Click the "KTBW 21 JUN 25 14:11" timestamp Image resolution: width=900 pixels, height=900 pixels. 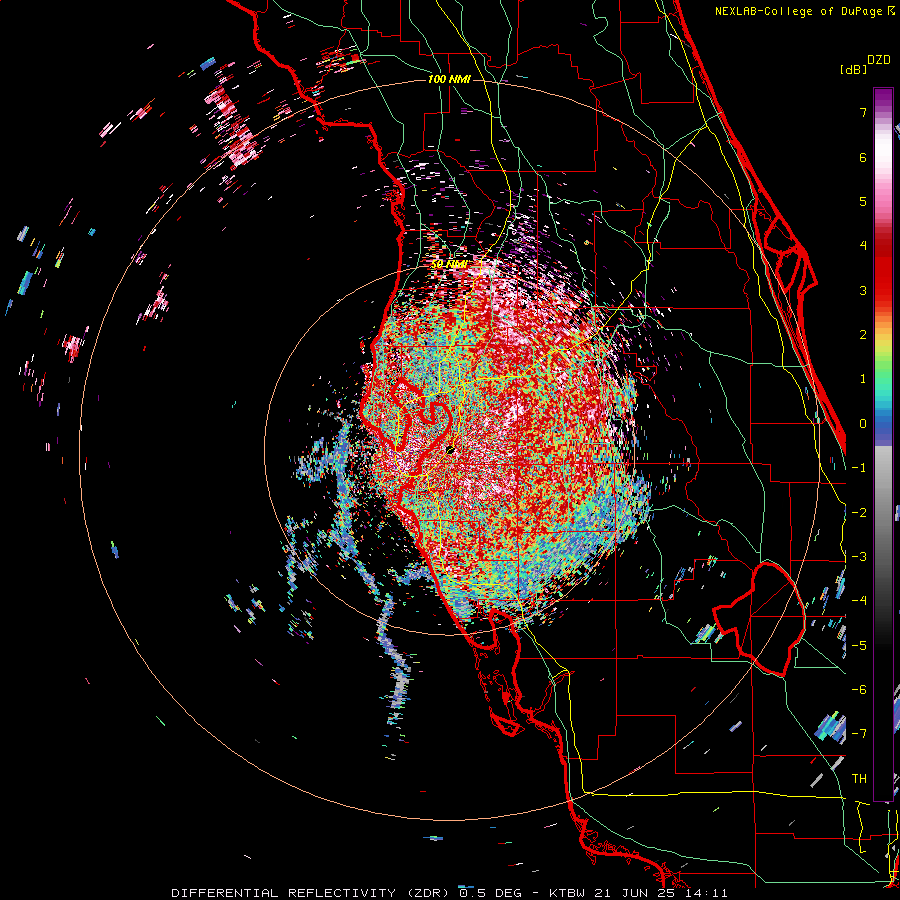[x=638, y=893]
